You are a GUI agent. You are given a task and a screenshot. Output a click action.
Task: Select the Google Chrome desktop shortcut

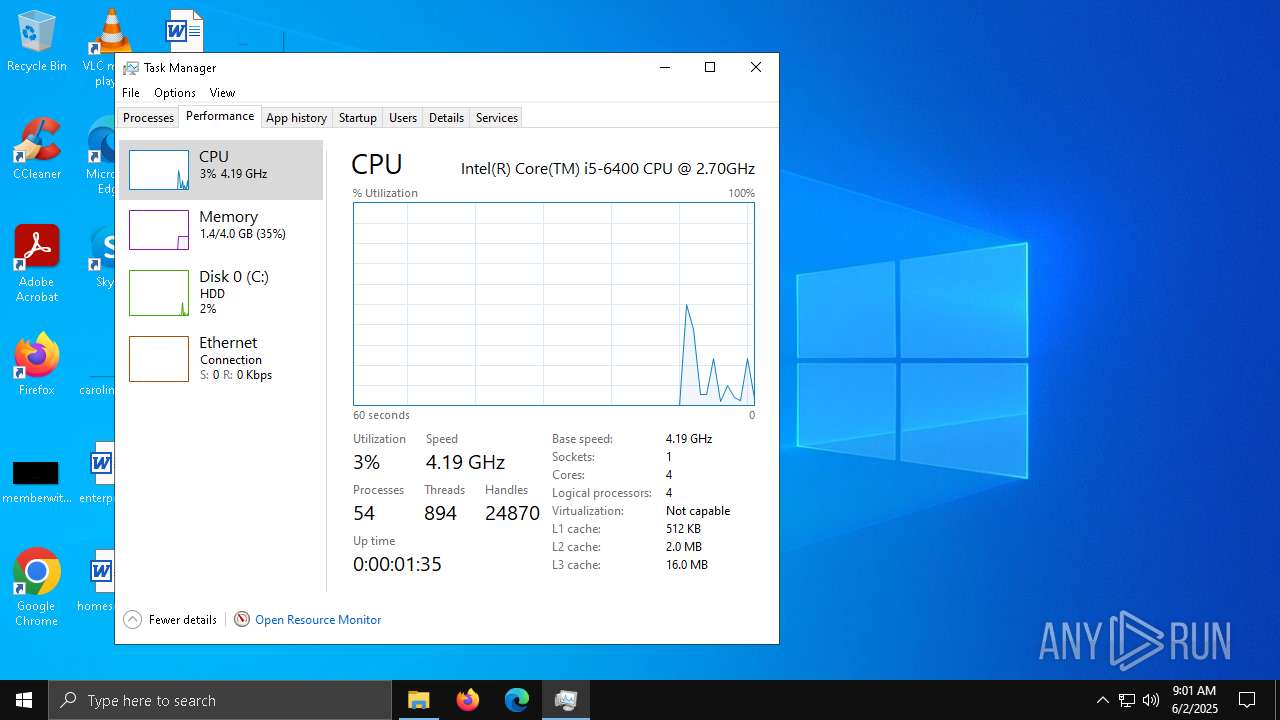tap(36, 588)
